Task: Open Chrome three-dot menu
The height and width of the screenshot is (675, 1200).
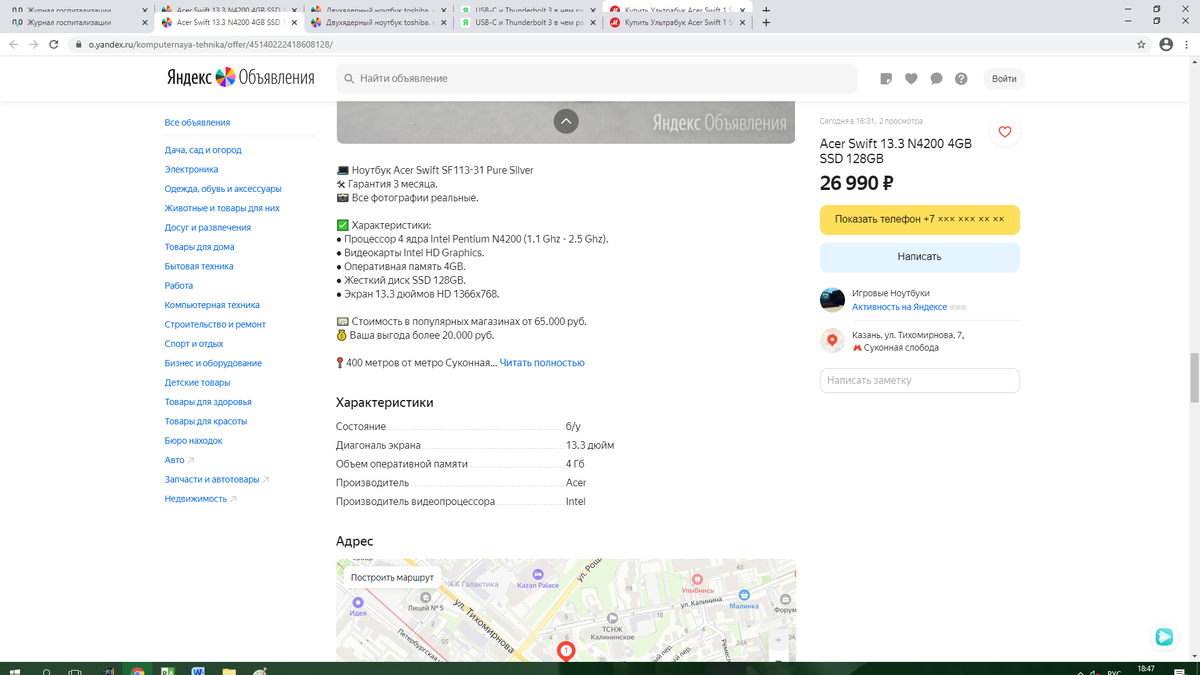Action: coord(1187,45)
